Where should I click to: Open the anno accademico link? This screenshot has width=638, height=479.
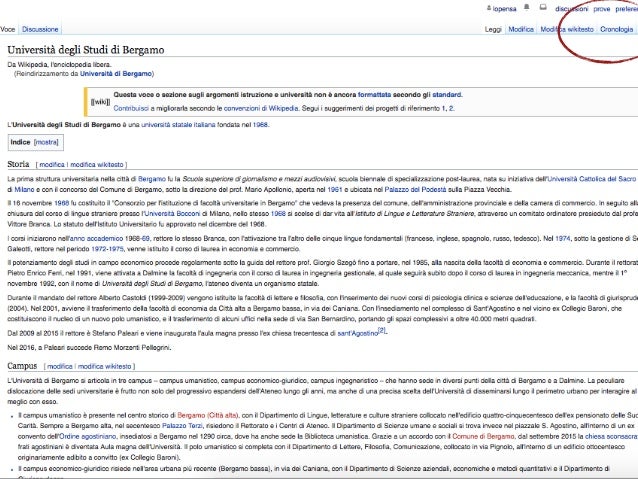[96, 238]
